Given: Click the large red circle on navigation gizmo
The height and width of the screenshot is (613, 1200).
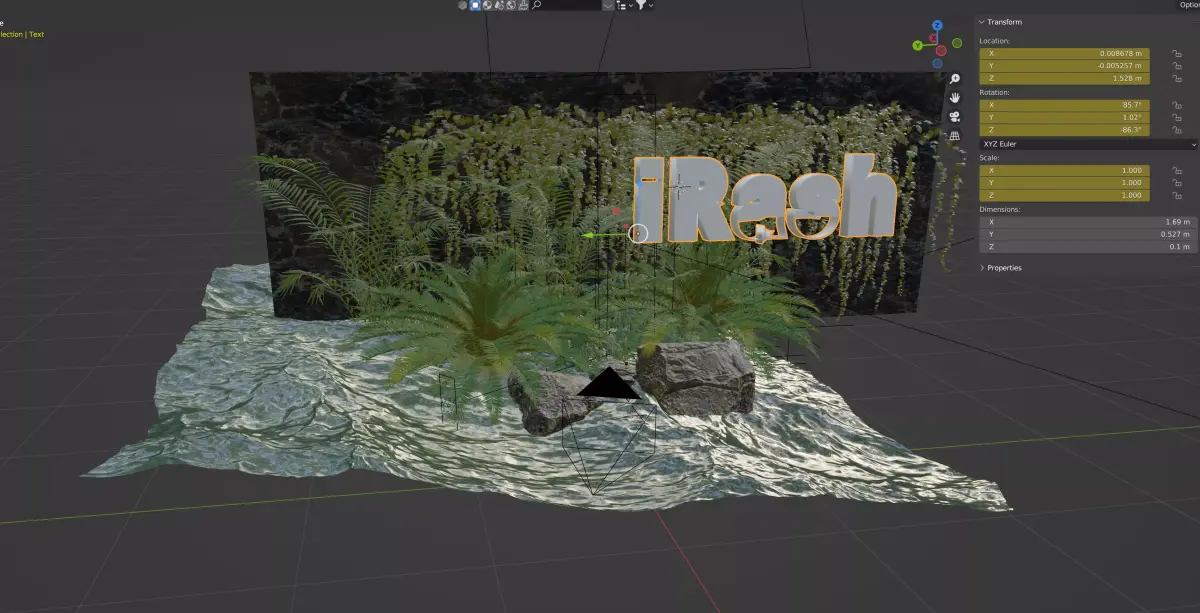Looking at the screenshot, I should 941,51.
